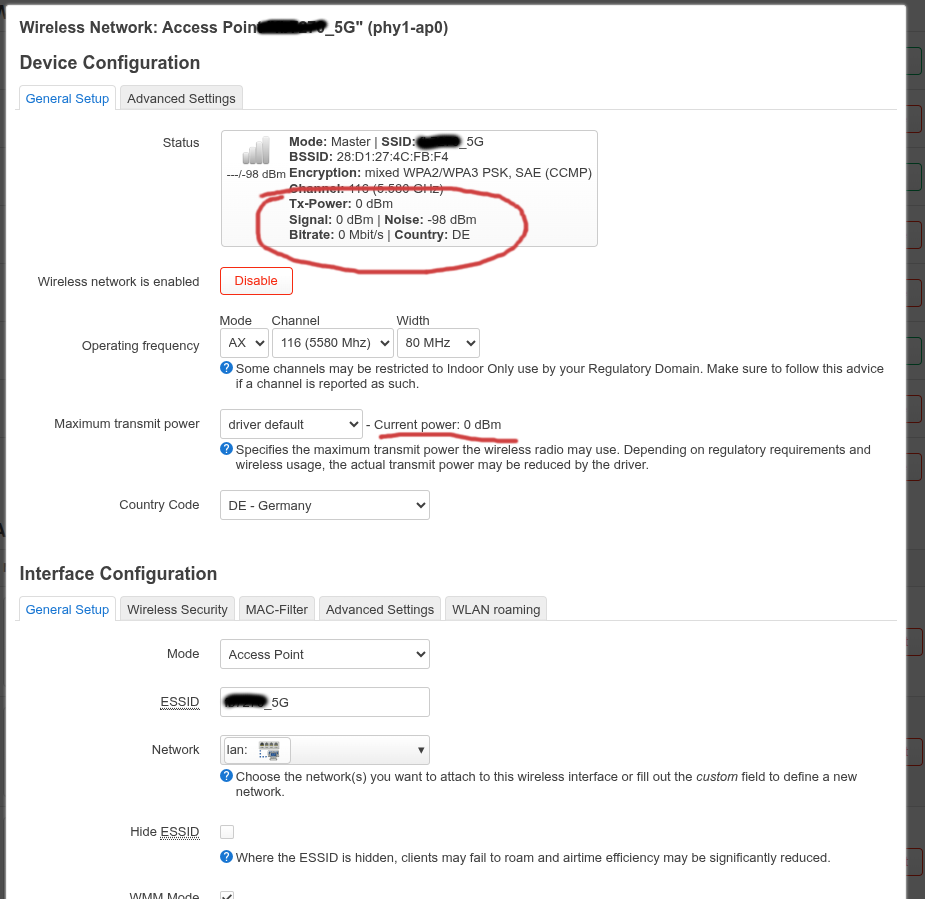Switch to Device Configuration Advanced Settings tab
925x900 pixels.
[x=181, y=98]
